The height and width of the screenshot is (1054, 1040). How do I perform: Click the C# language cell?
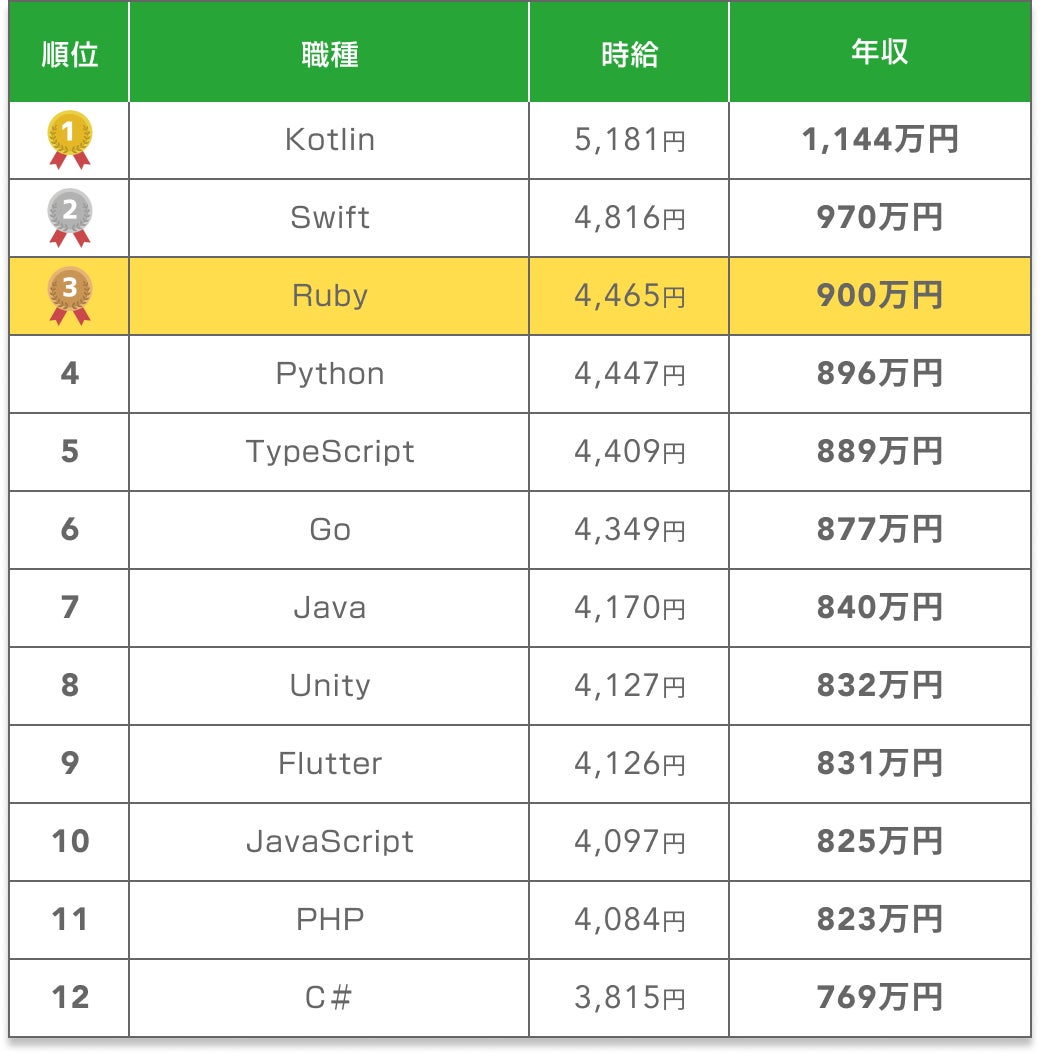(329, 997)
